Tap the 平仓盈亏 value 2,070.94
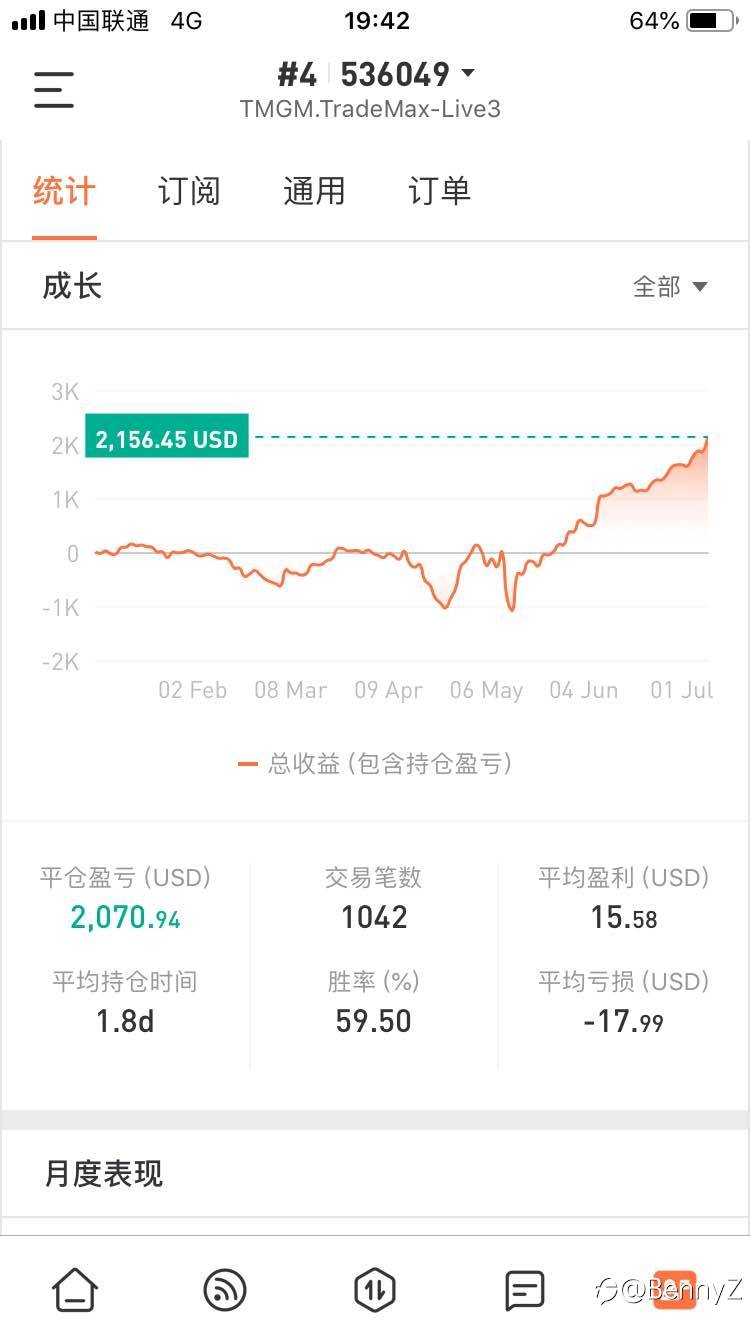This screenshot has width=750, height=1334. tap(125, 917)
